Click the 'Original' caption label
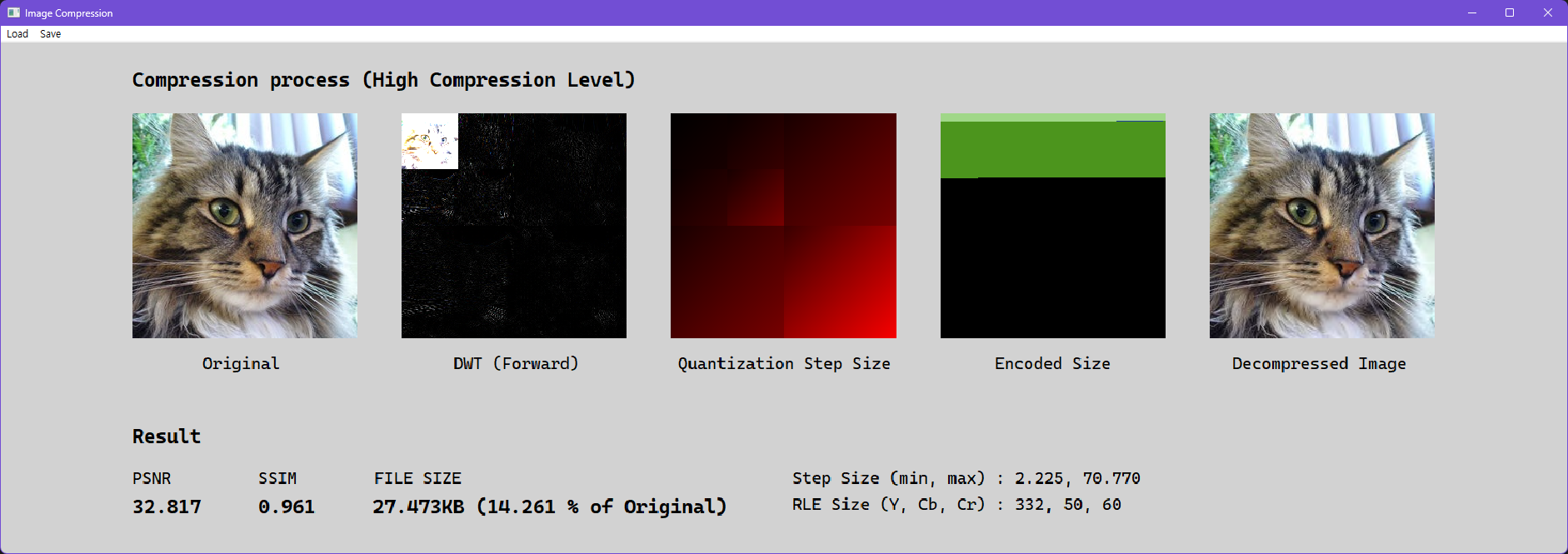This screenshot has height=554, width=1568. point(241,363)
